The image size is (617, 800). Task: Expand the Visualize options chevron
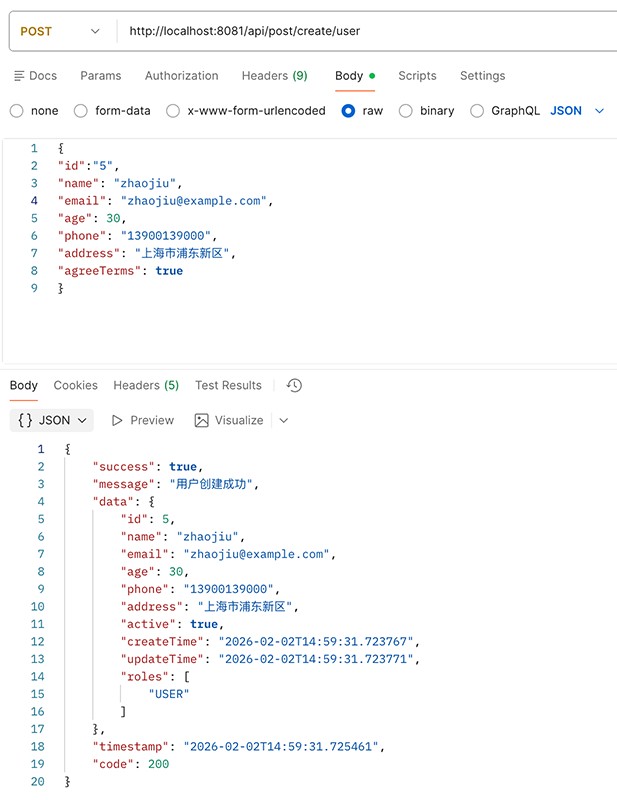pos(284,421)
